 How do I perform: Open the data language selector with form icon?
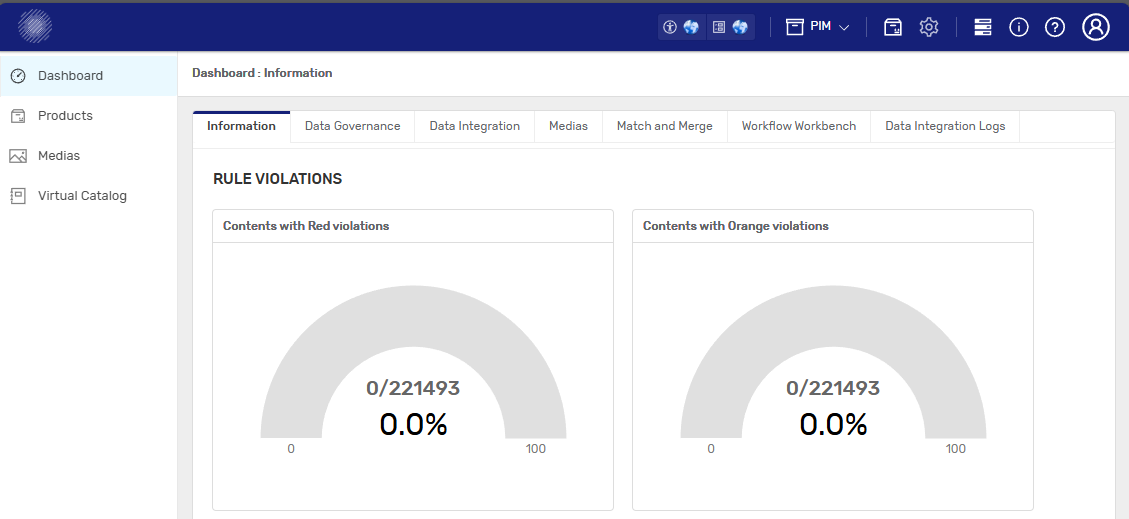[730, 27]
